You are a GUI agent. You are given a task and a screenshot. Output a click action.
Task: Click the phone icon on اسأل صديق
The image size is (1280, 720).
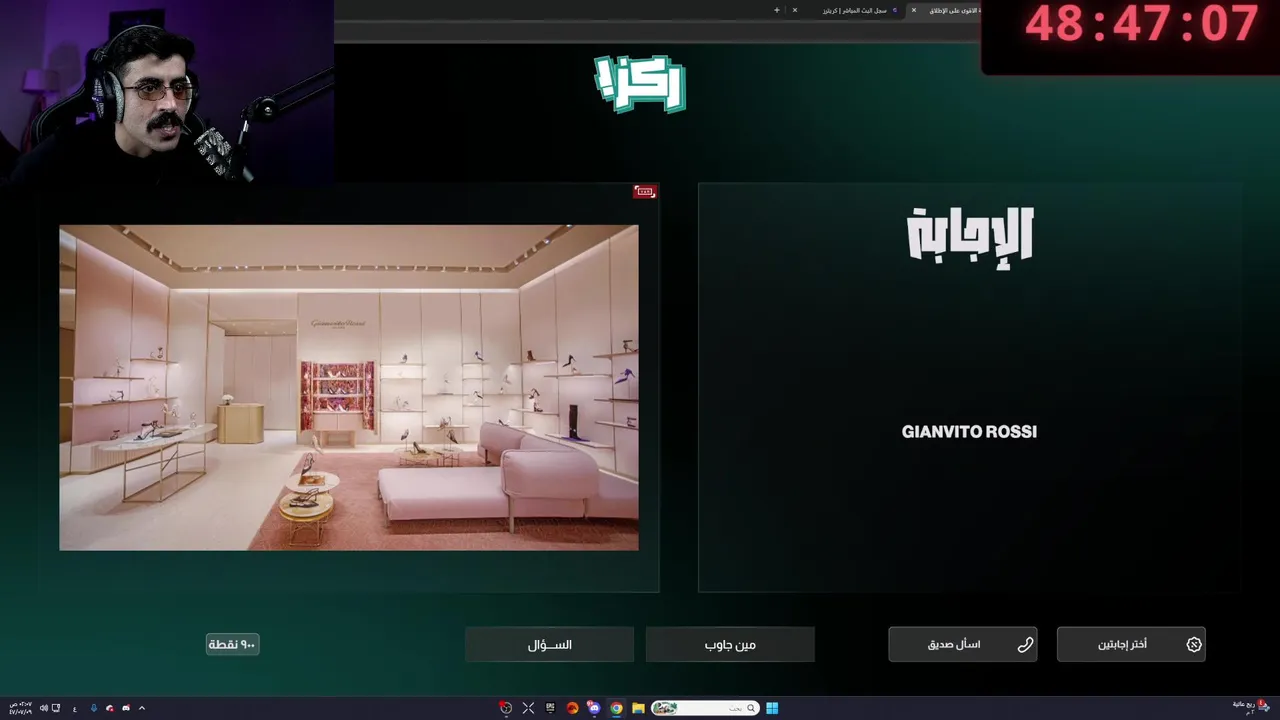1025,645
